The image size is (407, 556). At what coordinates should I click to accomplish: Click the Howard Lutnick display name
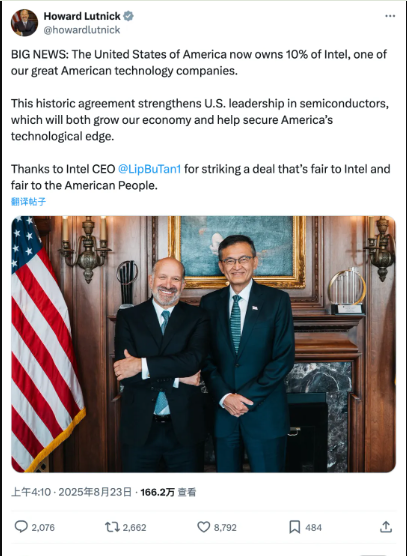coord(82,16)
